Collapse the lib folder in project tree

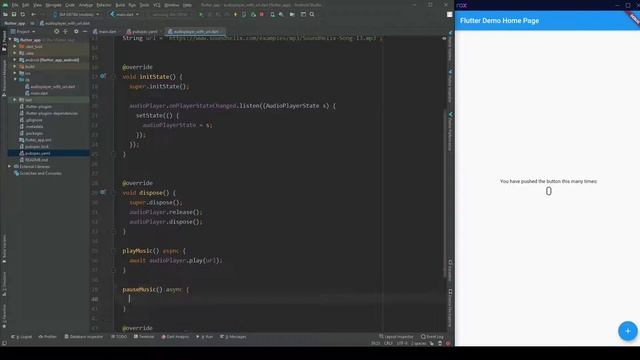[x=15, y=80]
